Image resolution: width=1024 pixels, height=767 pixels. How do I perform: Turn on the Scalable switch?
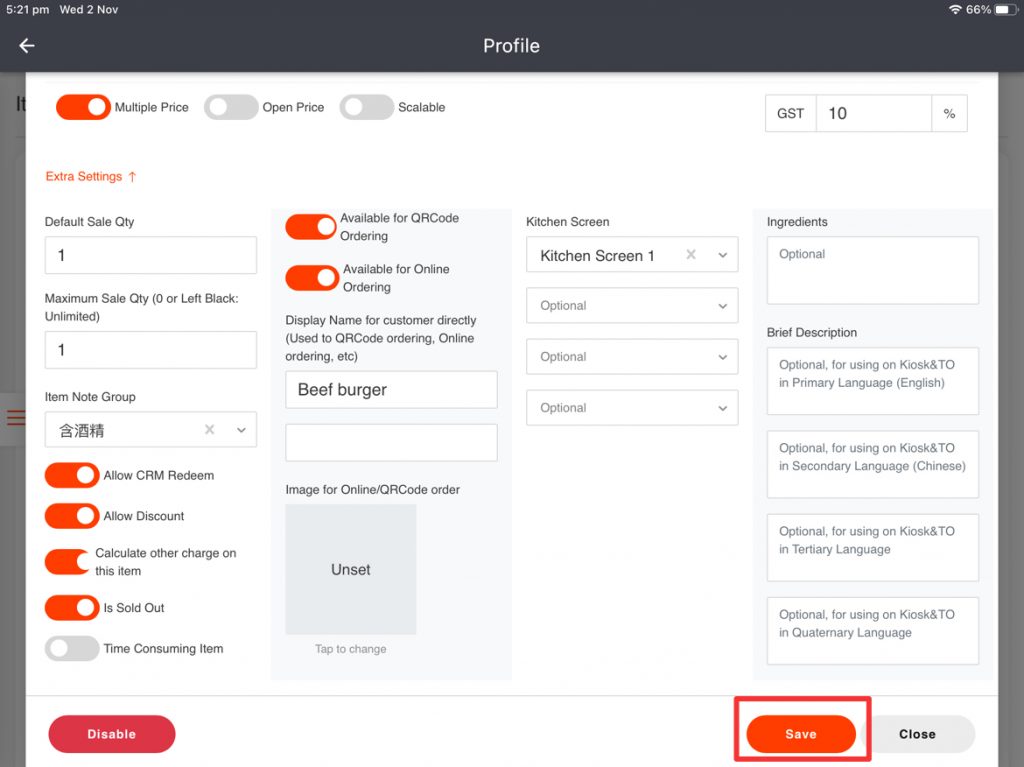(367, 107)
